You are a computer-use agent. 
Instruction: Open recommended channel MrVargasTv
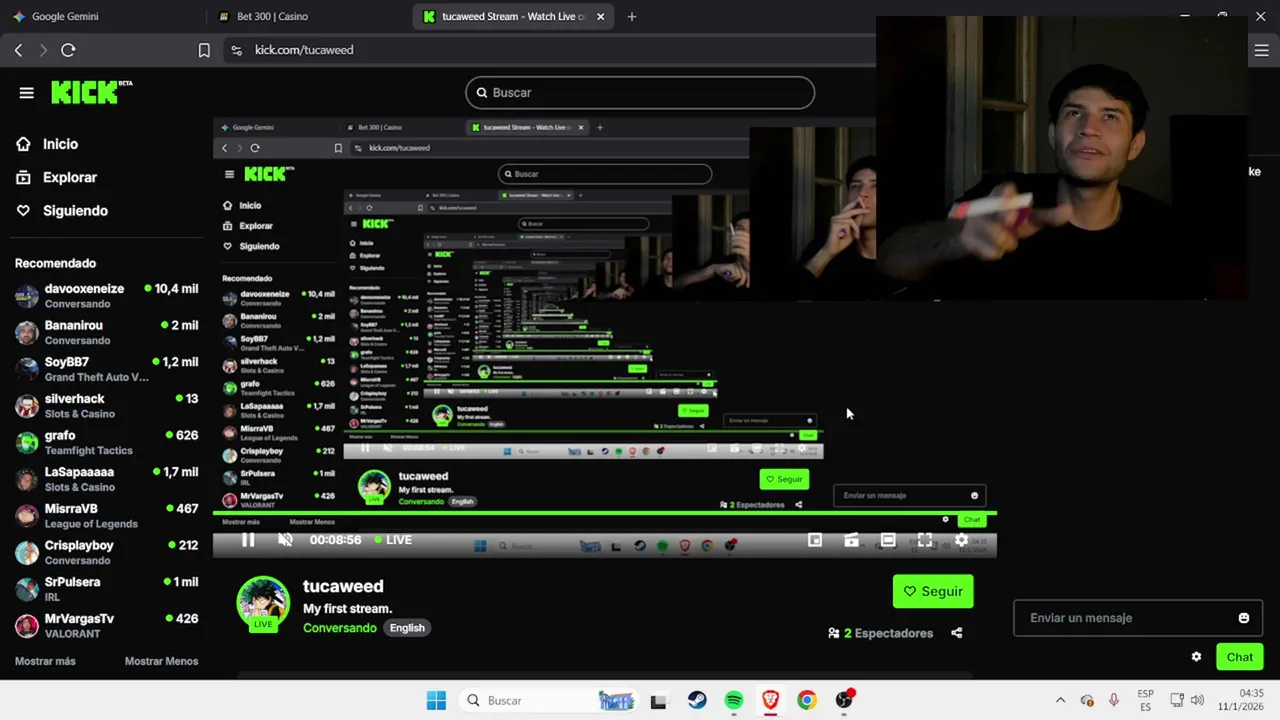(x=106, y=626)
